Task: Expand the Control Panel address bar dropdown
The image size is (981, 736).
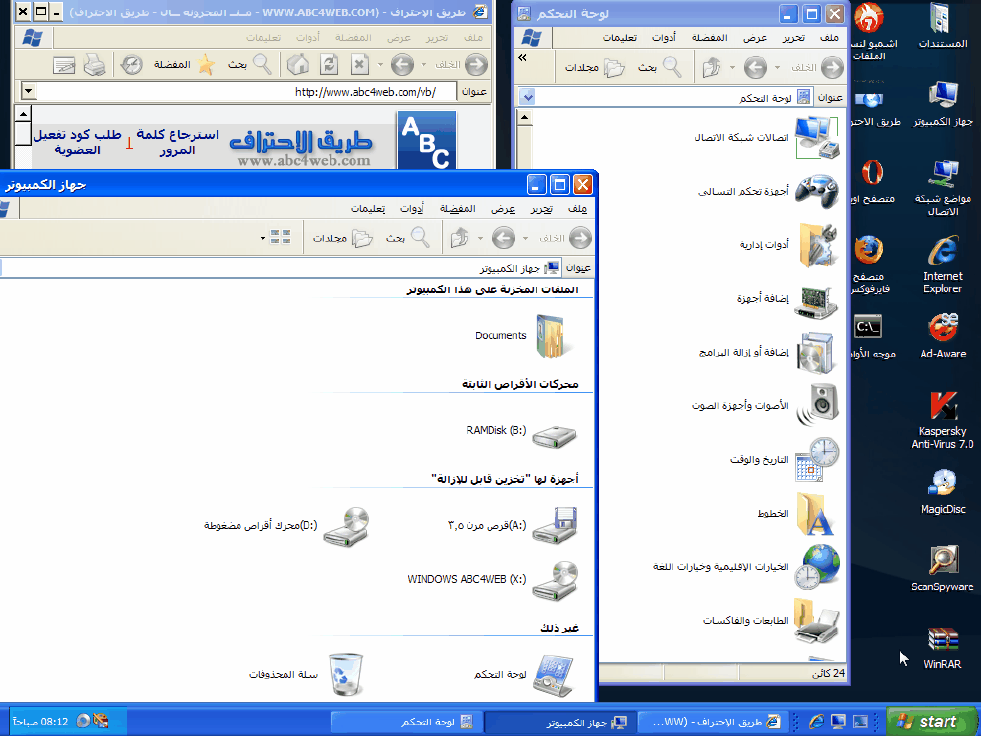Action: coord(528,97)
